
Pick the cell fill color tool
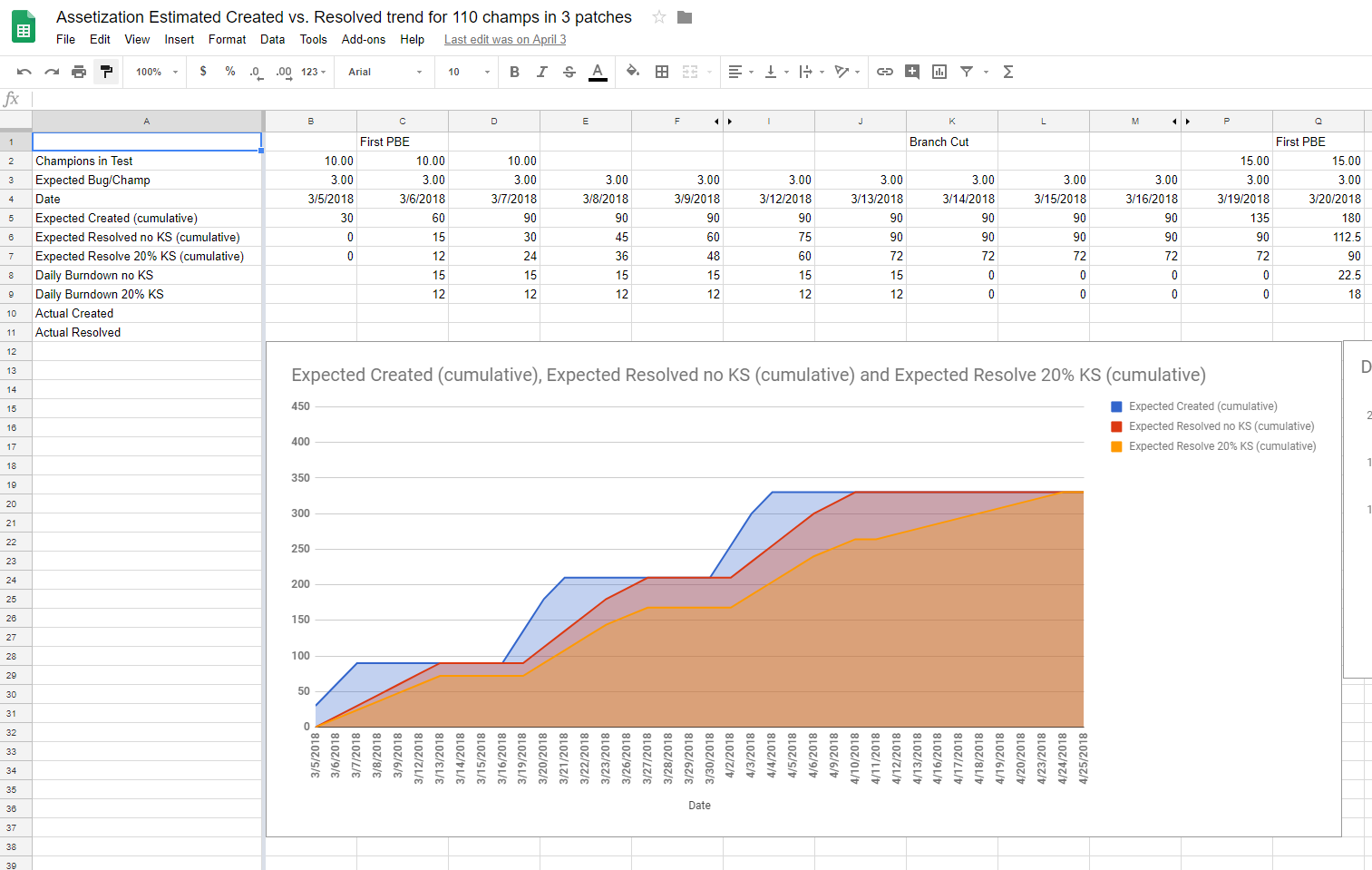click(x=633, y=72)
